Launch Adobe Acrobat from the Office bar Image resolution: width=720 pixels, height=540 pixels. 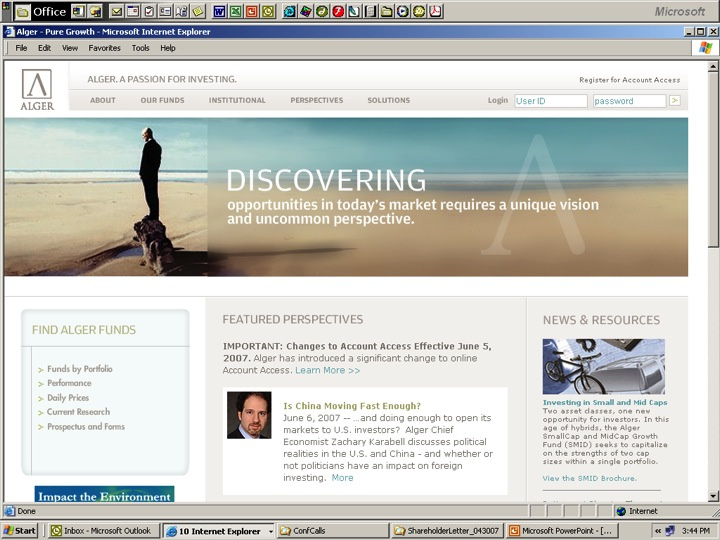click(436, 11)
